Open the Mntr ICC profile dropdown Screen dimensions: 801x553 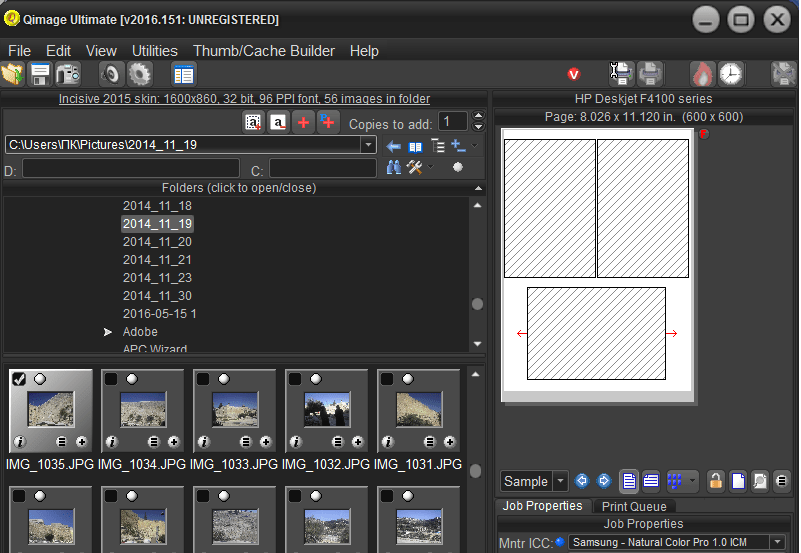pyautogui.click(x=778, y=542)
